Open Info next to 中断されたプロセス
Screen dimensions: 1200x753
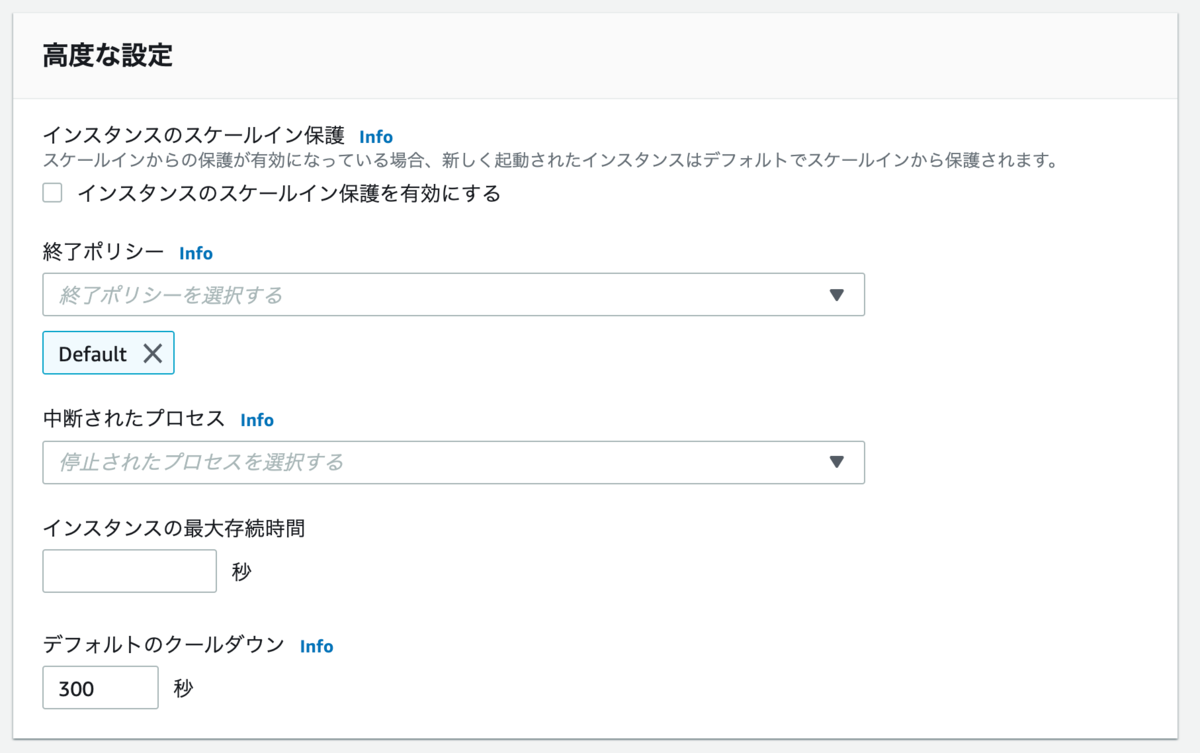257,419
